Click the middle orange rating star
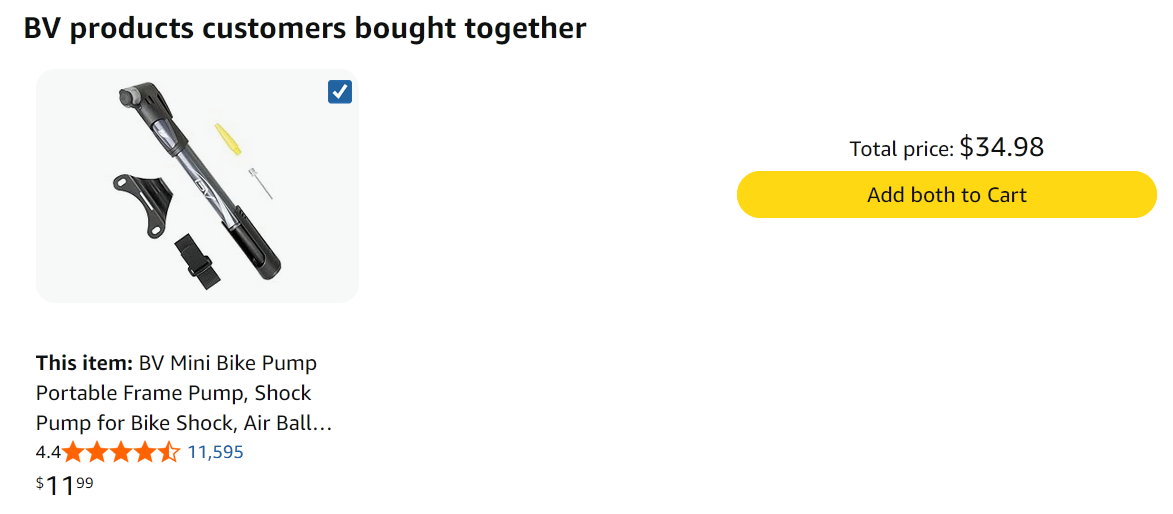Screen dimensions: 1173x514 click(122, 452)
